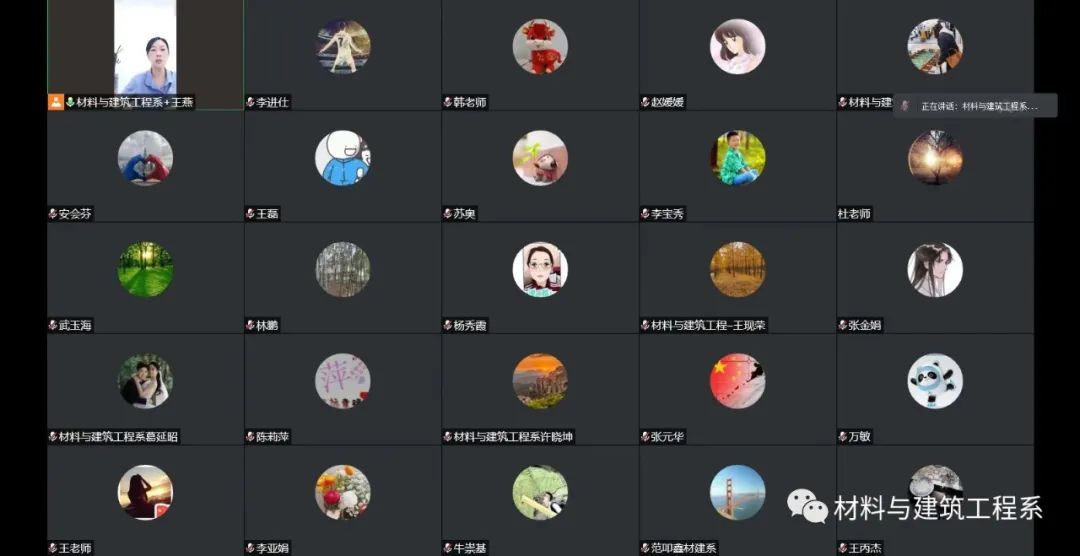
Task: Click active green microphone icon for 王燕
Action: coord(70,103)
